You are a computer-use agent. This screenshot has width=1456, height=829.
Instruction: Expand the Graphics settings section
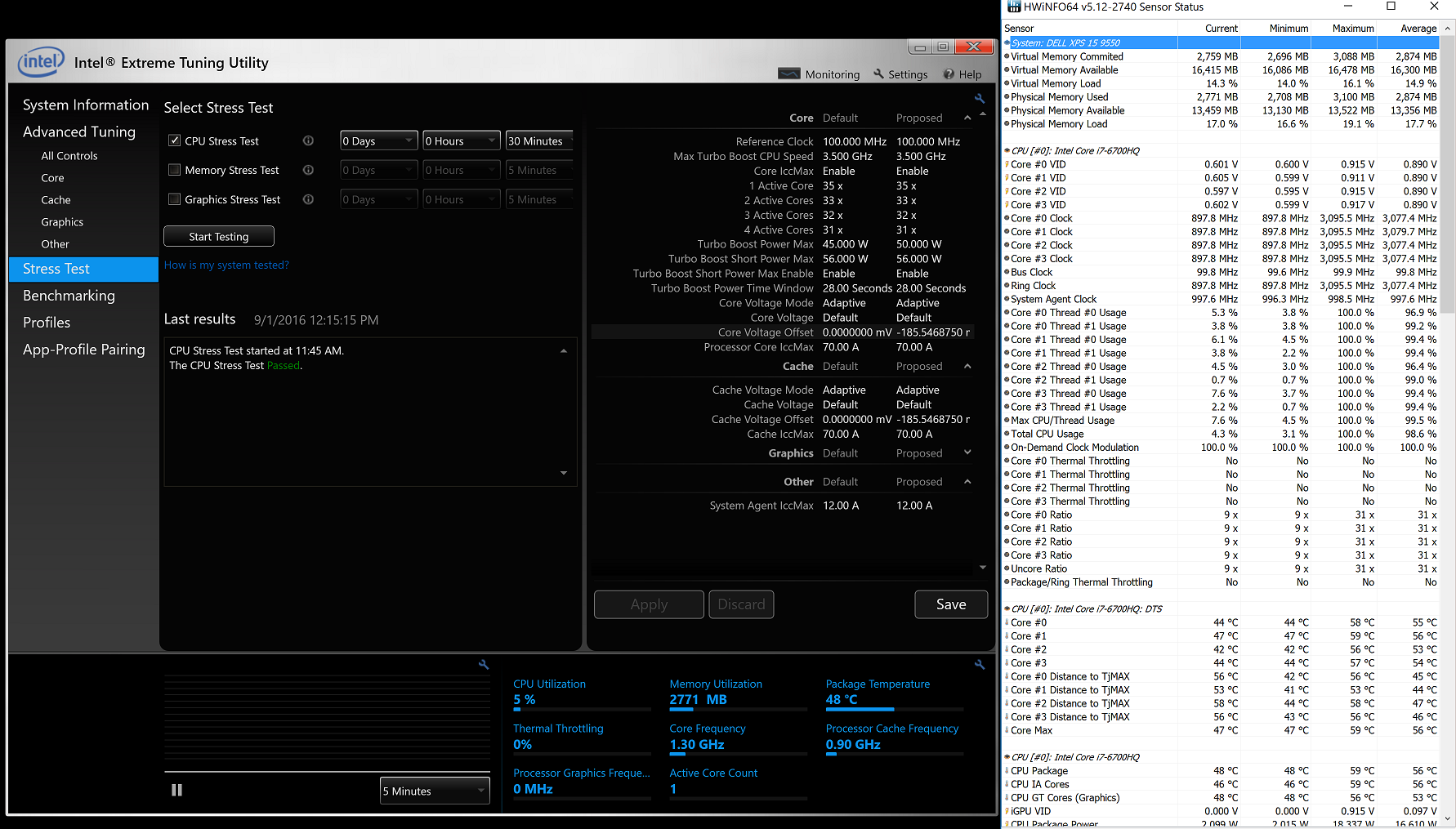(967, 452)
